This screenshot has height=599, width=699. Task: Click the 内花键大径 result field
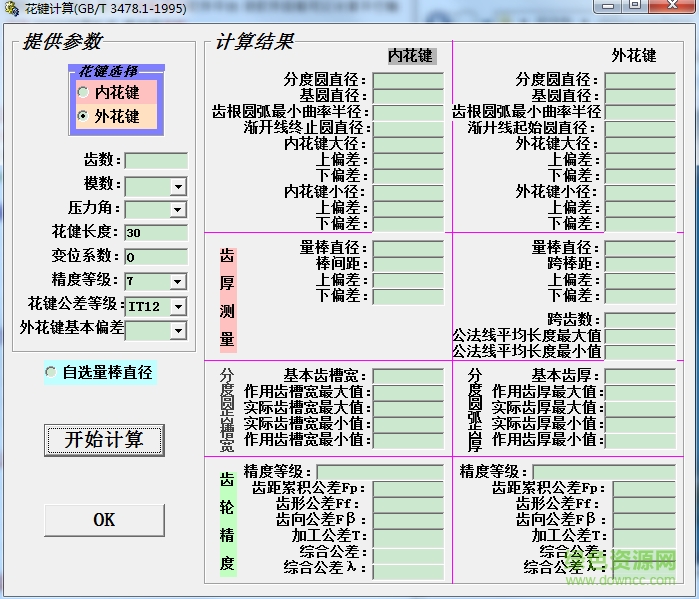[x=408, y=144]
